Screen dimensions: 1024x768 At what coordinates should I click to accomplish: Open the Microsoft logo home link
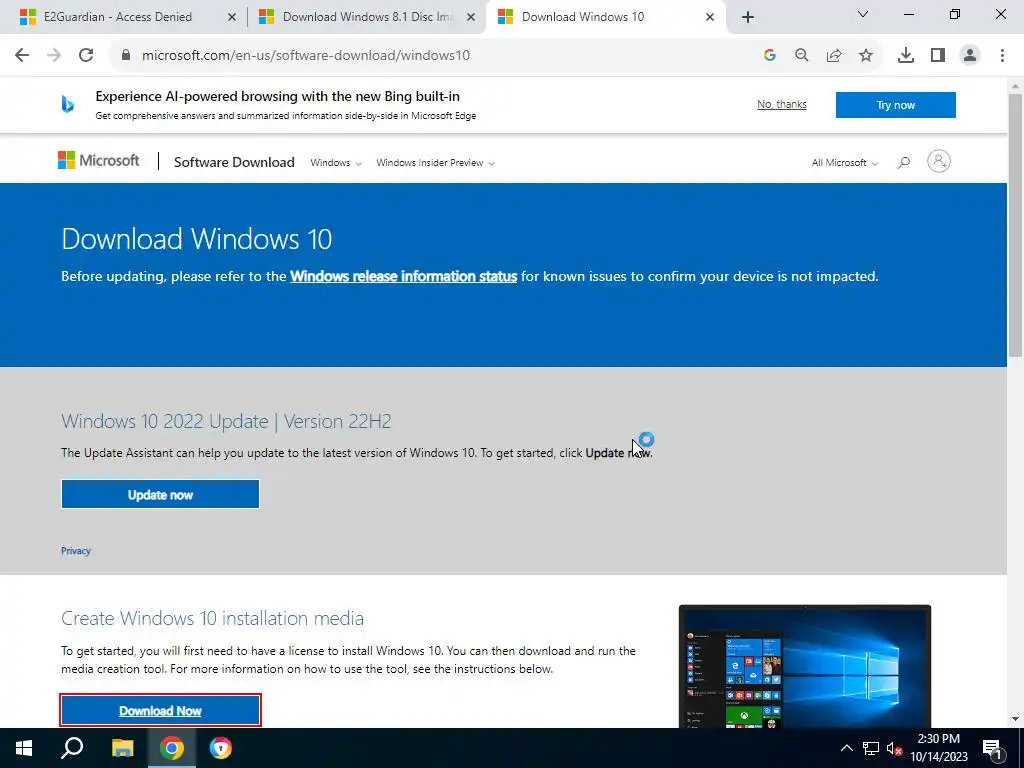(x=99, y=161)
